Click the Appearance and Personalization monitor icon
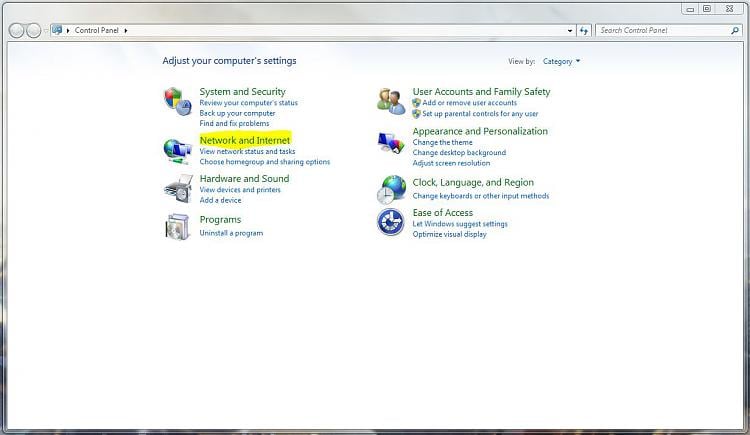The width and height of the screenshot is (750, 435). point(391,142)
